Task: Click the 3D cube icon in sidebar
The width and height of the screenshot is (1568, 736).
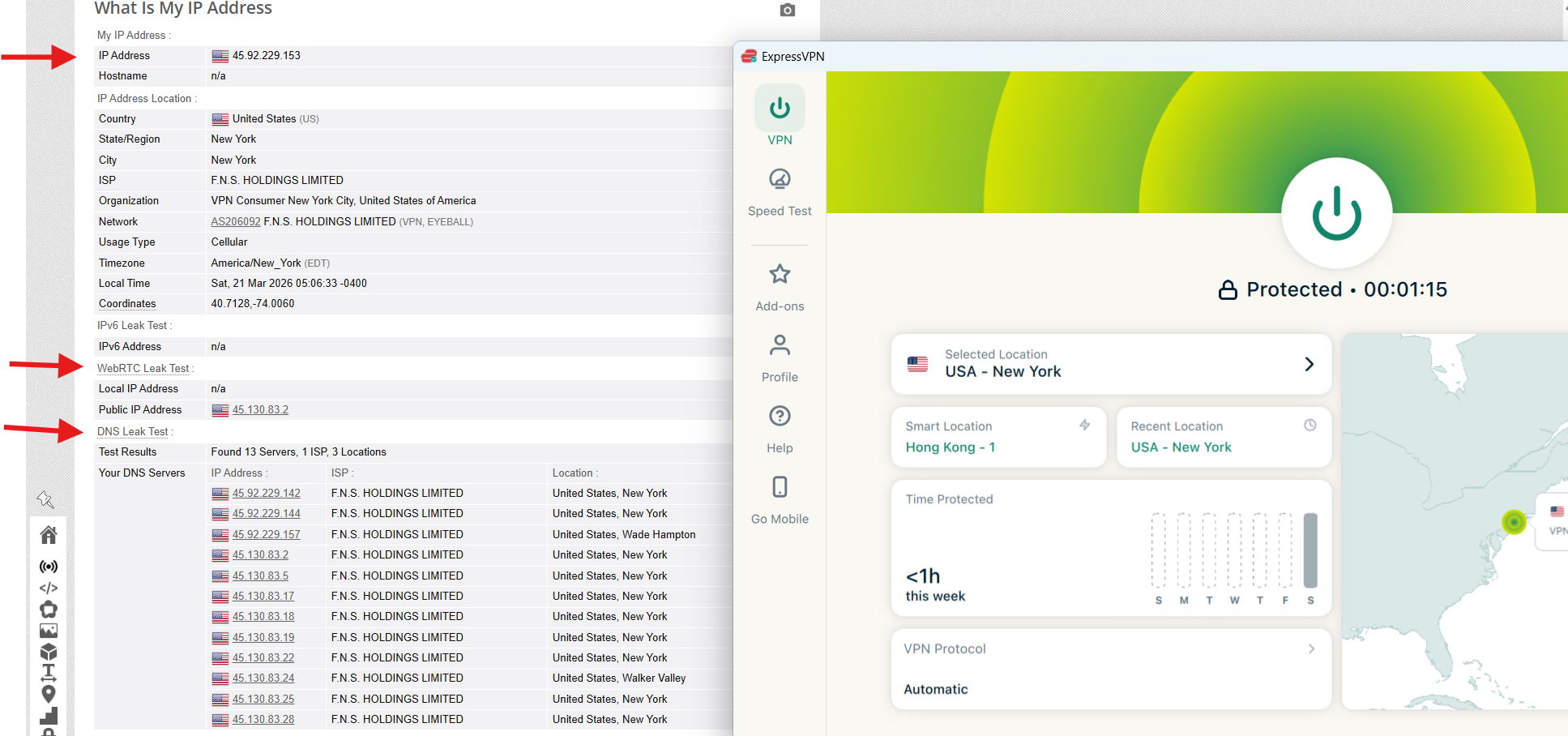Action: pos(49,652)
